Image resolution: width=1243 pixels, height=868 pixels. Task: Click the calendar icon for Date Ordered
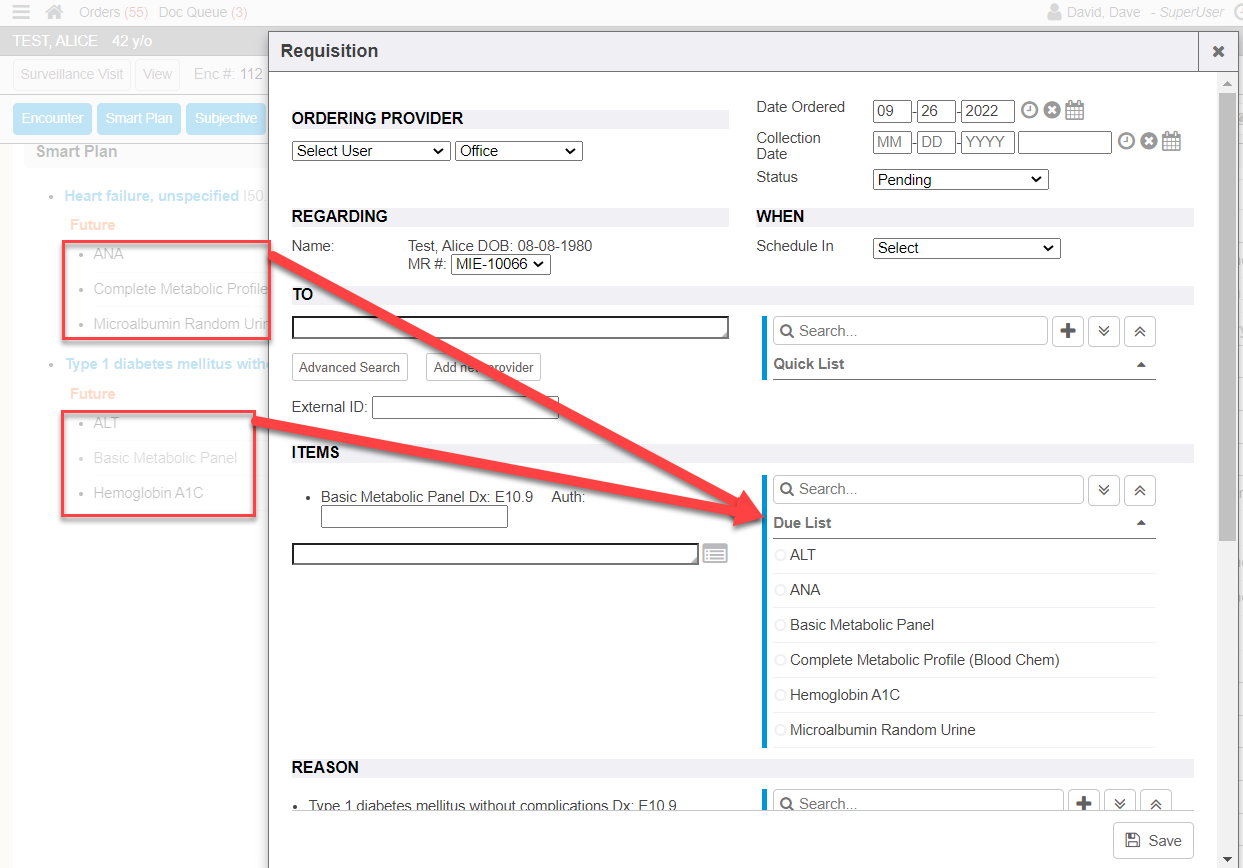coord(1075,111)
